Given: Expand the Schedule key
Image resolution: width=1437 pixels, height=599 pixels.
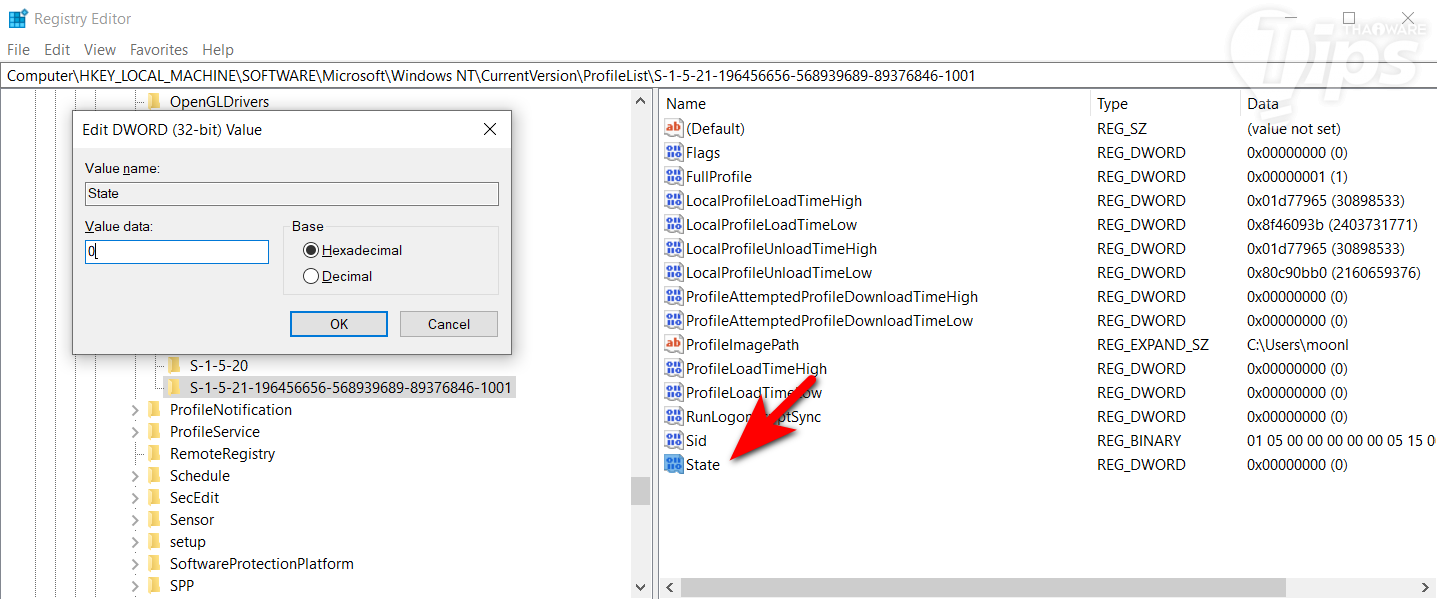Looking at the screenshot, I should [135, 475].
